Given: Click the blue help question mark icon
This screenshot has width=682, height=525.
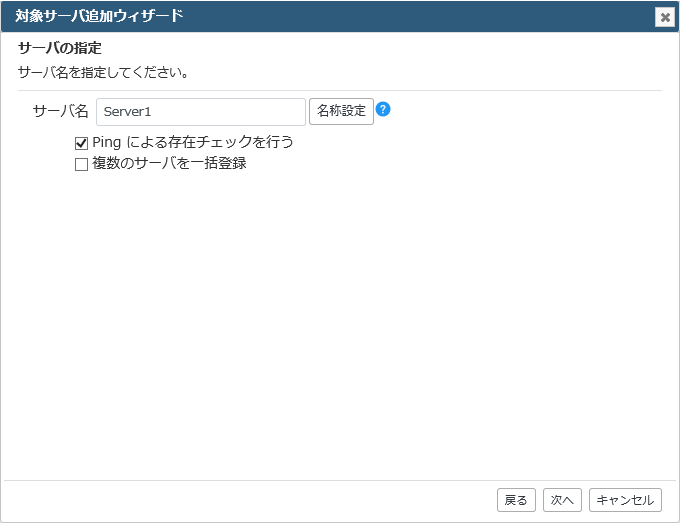Looking at the screenshot, I should 383,109.
